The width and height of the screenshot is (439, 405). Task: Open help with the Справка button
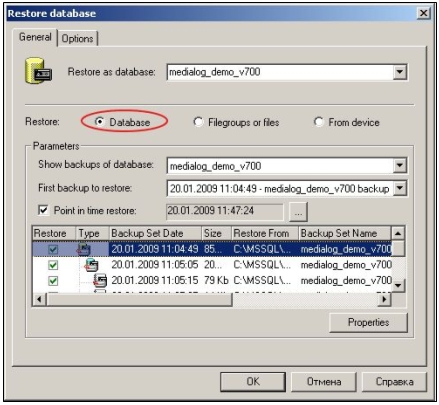click(x=394, y=382)
